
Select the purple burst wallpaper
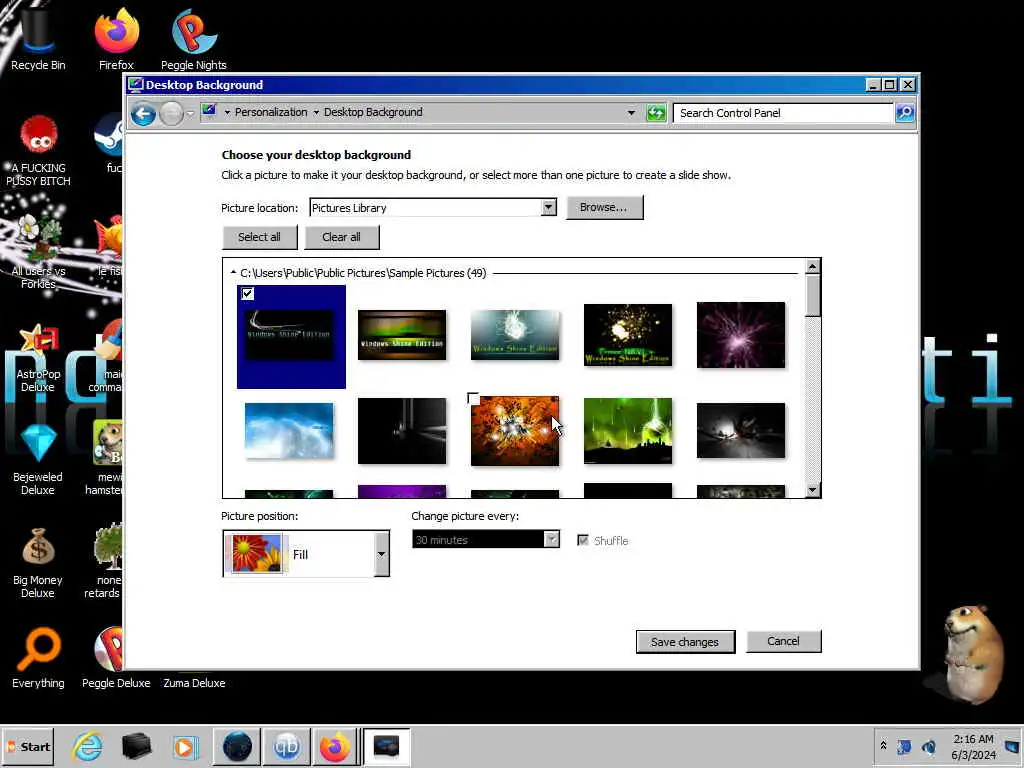coord(741,335)
